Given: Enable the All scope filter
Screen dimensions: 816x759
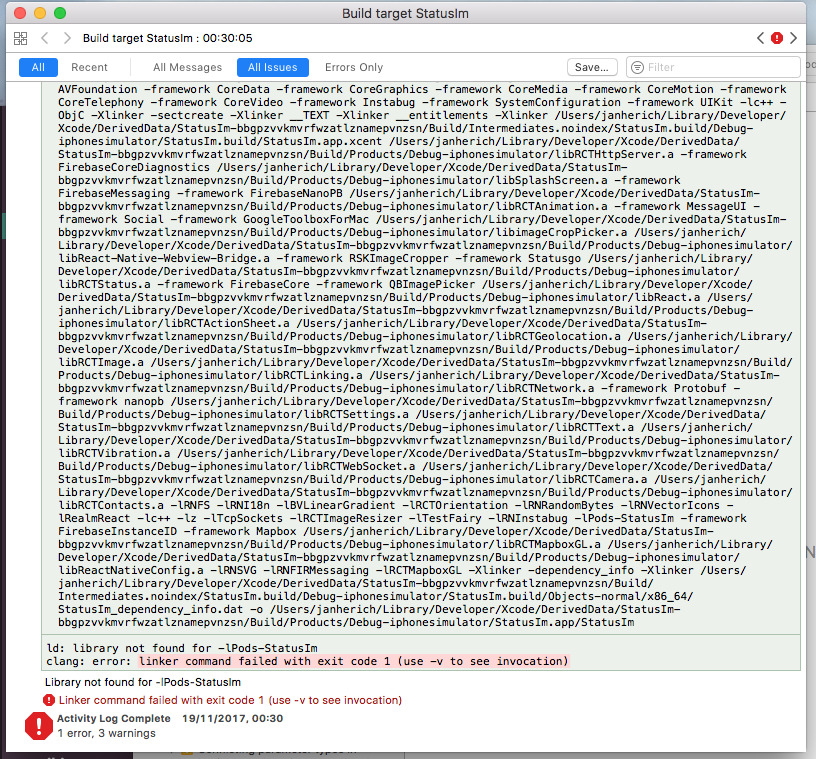Looking at the screenshot, I should click(39, 67).
